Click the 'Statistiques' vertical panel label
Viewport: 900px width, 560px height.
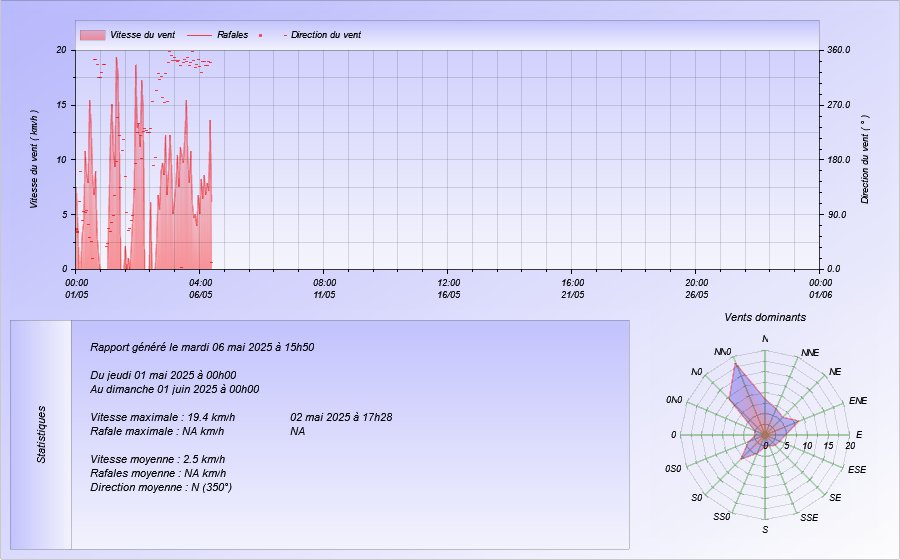[x=41, y=434]
